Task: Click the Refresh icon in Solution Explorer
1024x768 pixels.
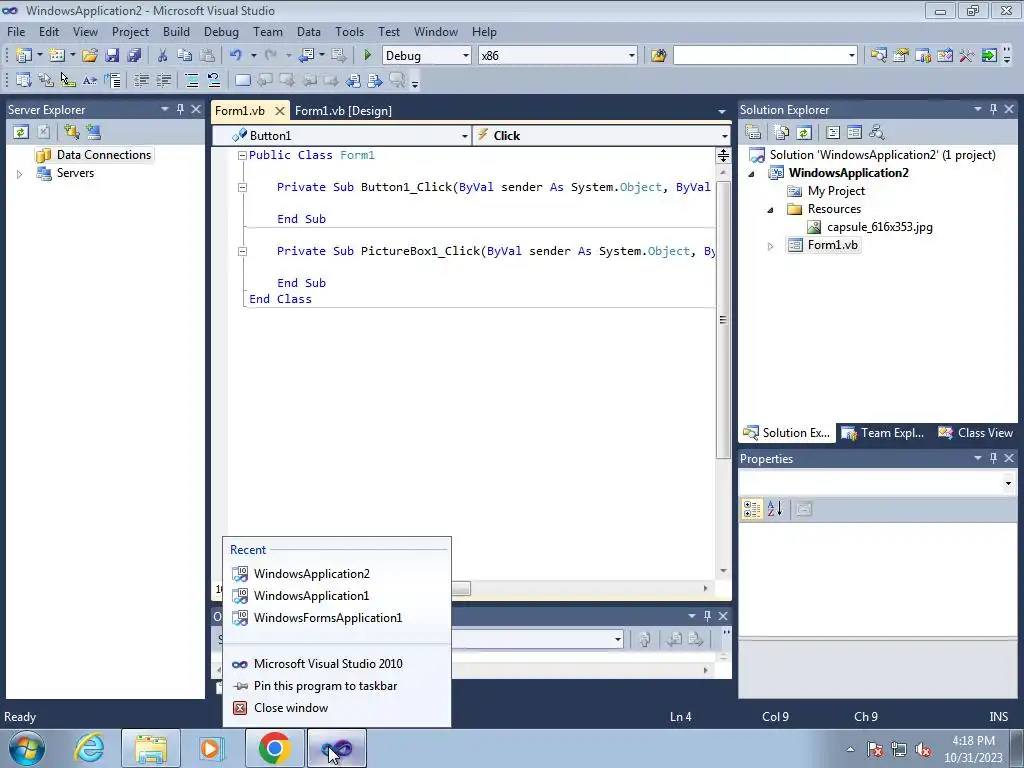Action: pyautogui.click(x=804, y=133)
